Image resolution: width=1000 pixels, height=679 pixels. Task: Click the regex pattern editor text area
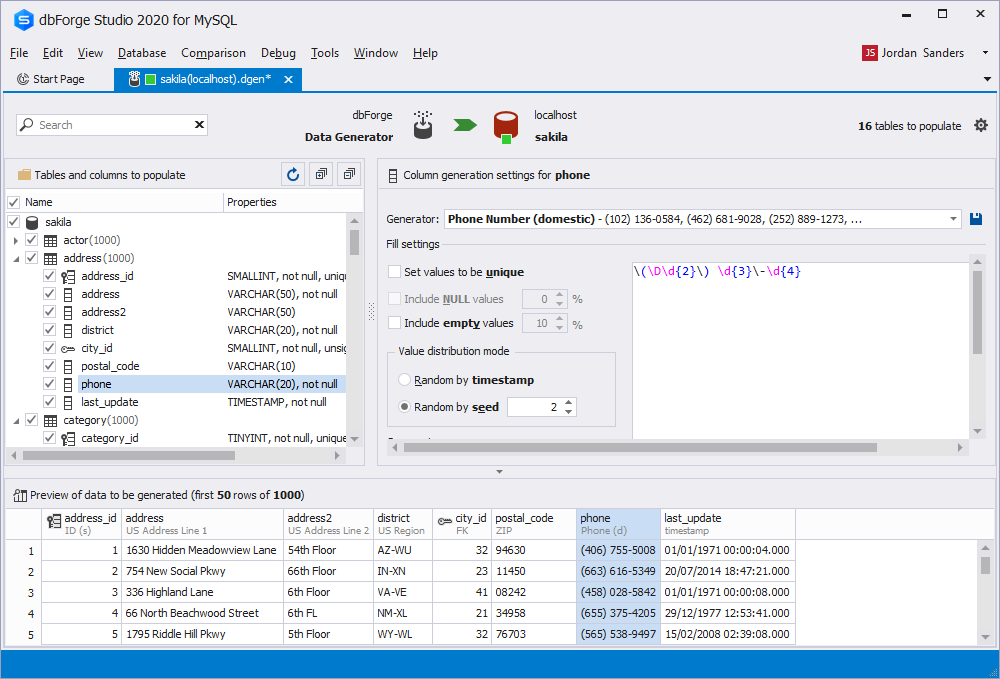point(801,349)
